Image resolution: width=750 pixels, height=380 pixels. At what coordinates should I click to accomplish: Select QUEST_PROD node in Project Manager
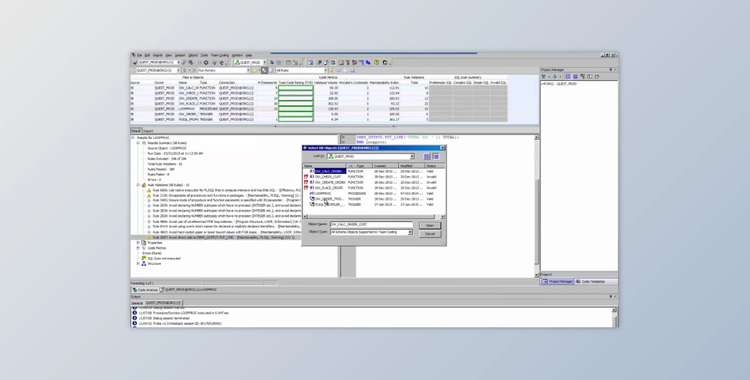[x=559, y=84]
